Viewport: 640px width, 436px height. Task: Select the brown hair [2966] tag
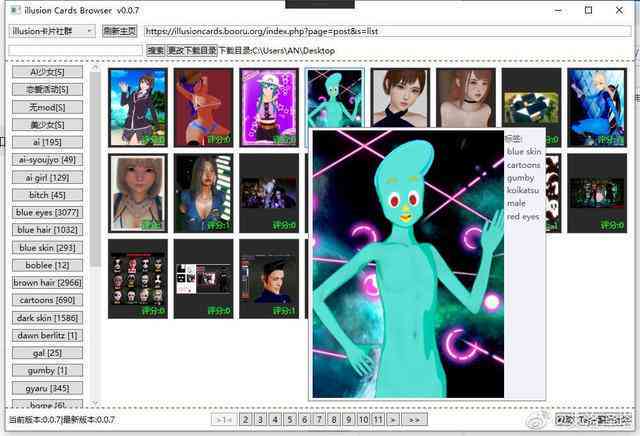tap(47, 283)
